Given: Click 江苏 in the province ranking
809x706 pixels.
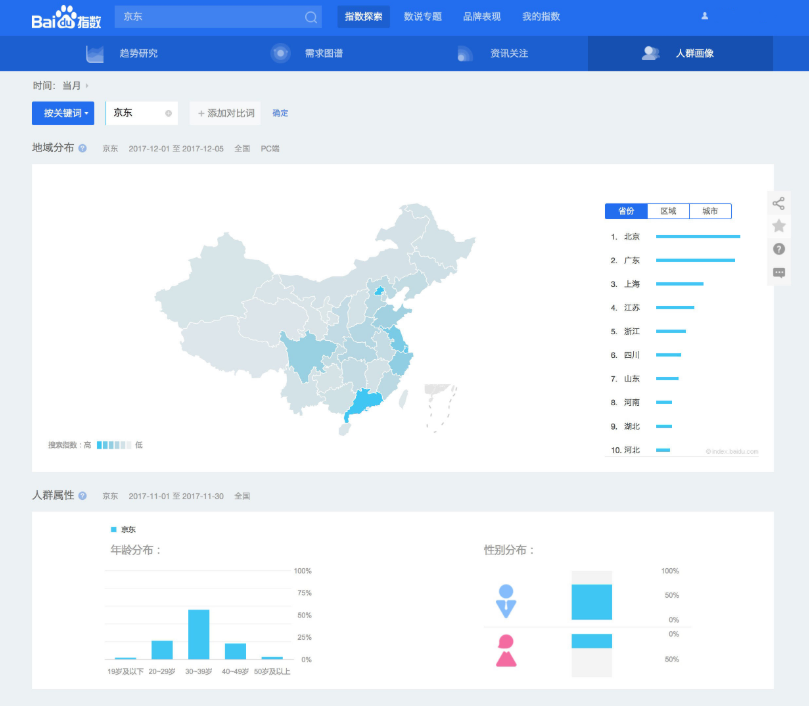Looking at the screenshot, I should coord(632,308).
